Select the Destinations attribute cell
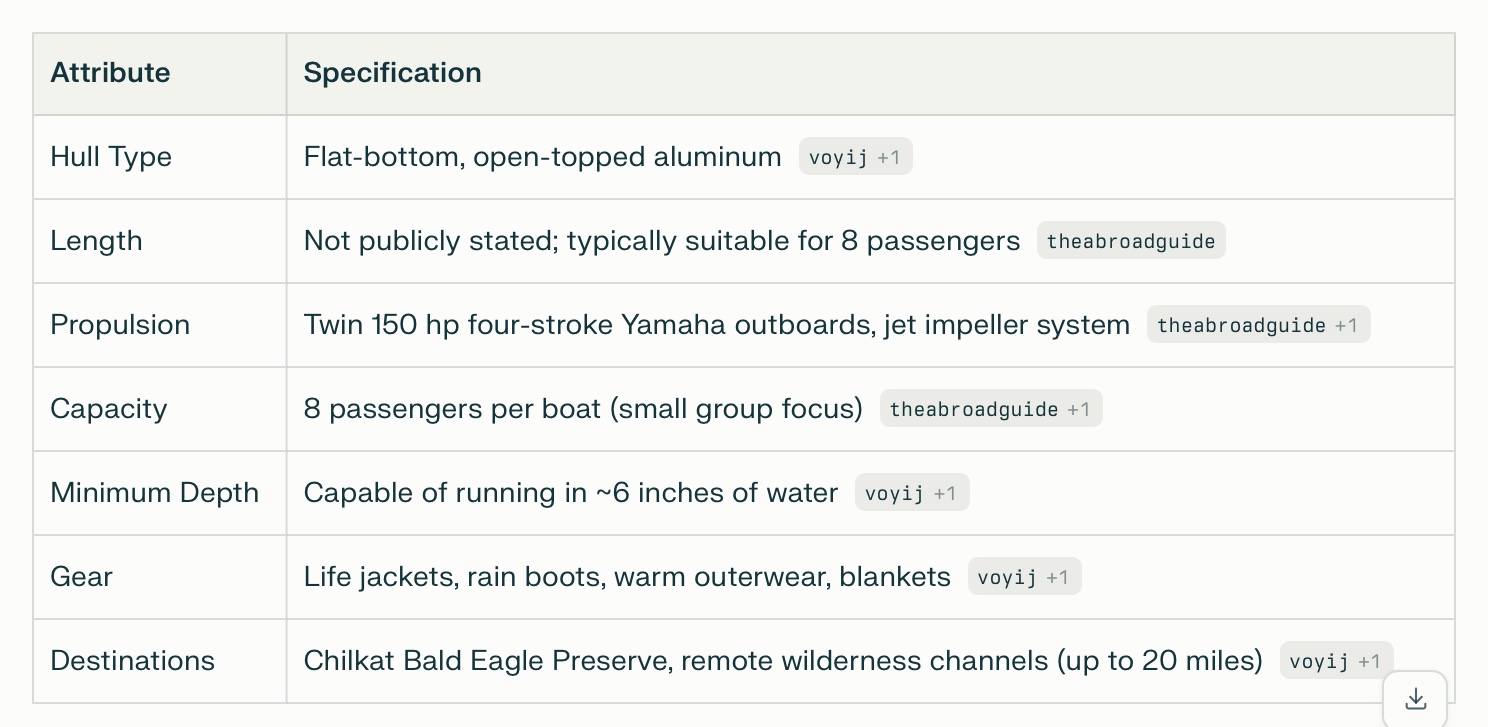Screen dimensions: 1488x727 tap(132, 661)
